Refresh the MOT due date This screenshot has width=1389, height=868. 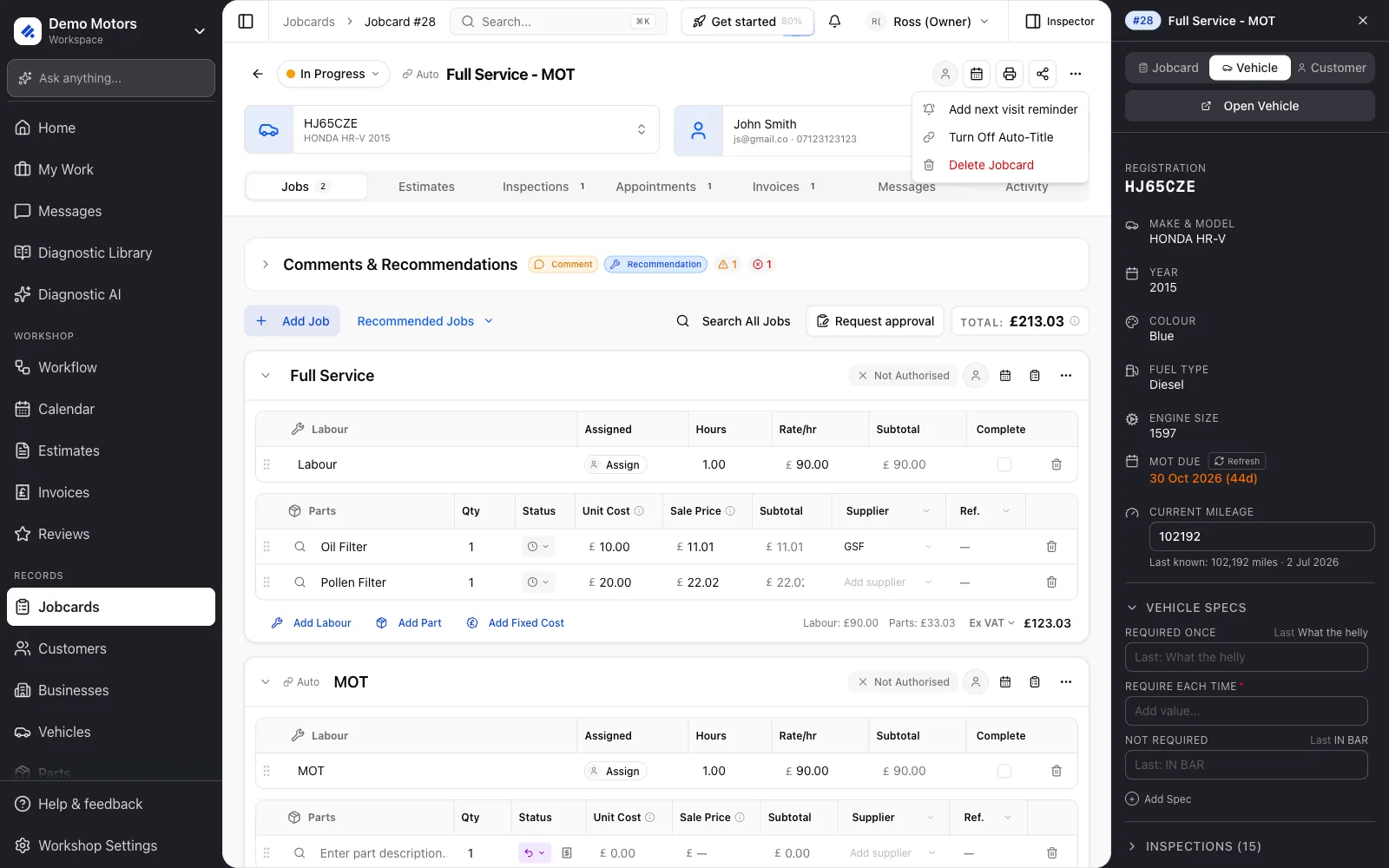(x=1237, y=461)
